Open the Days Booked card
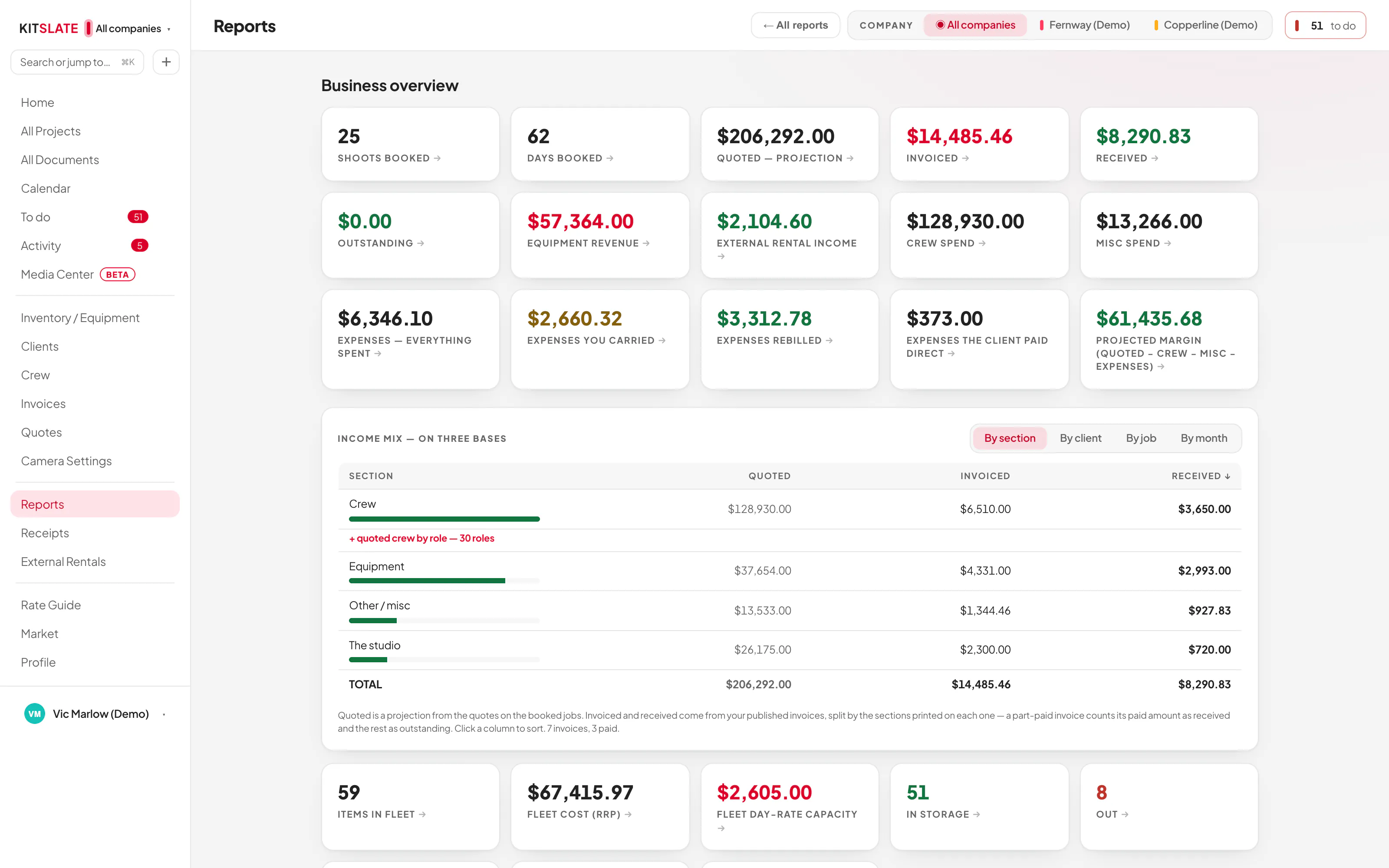The width and height of the screenshot is (1389, 868). (x=600, y=144)
